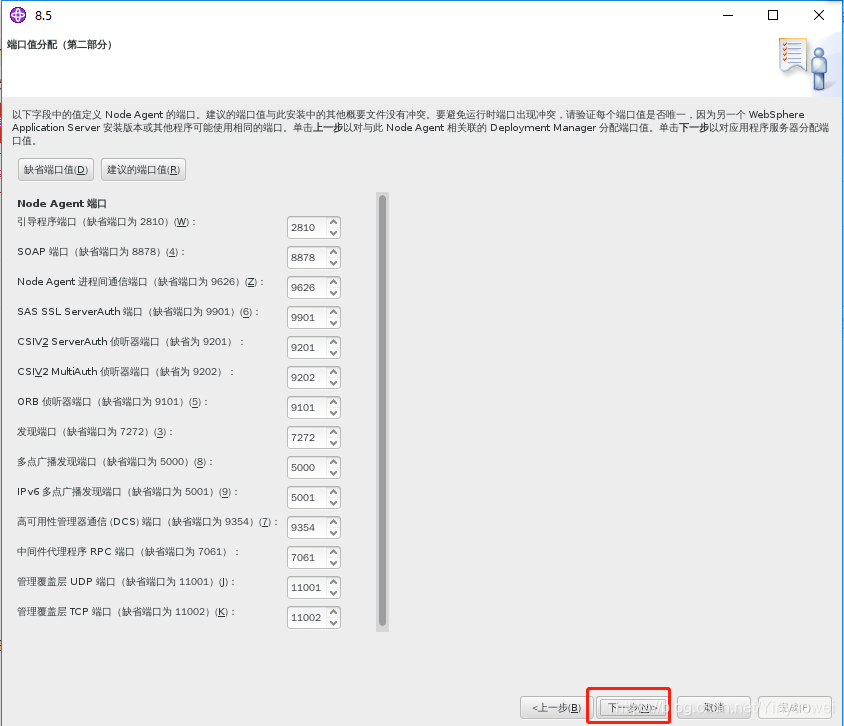This screenshot has width=844, height=726.
Task: Decrease middleware agent RPC port 7061
Action: [334, 565]
